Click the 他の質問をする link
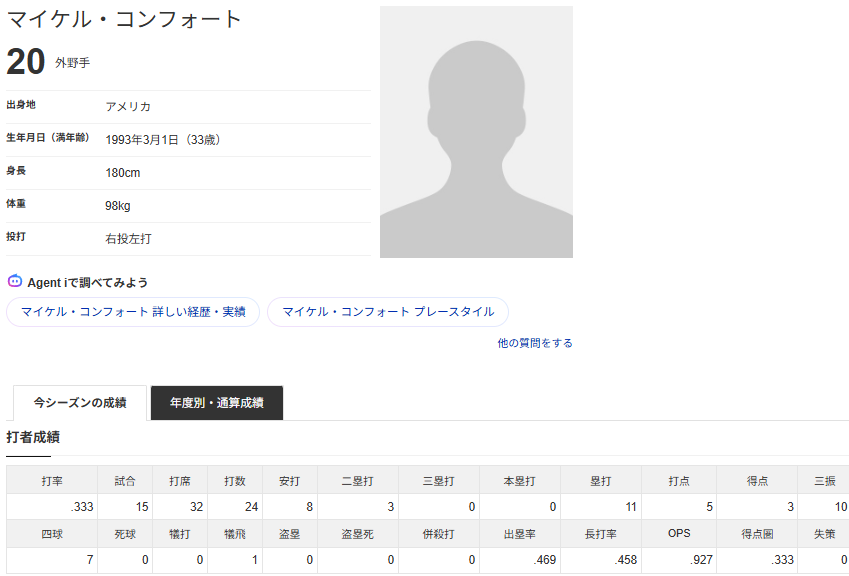 click(x=535, y=343)
